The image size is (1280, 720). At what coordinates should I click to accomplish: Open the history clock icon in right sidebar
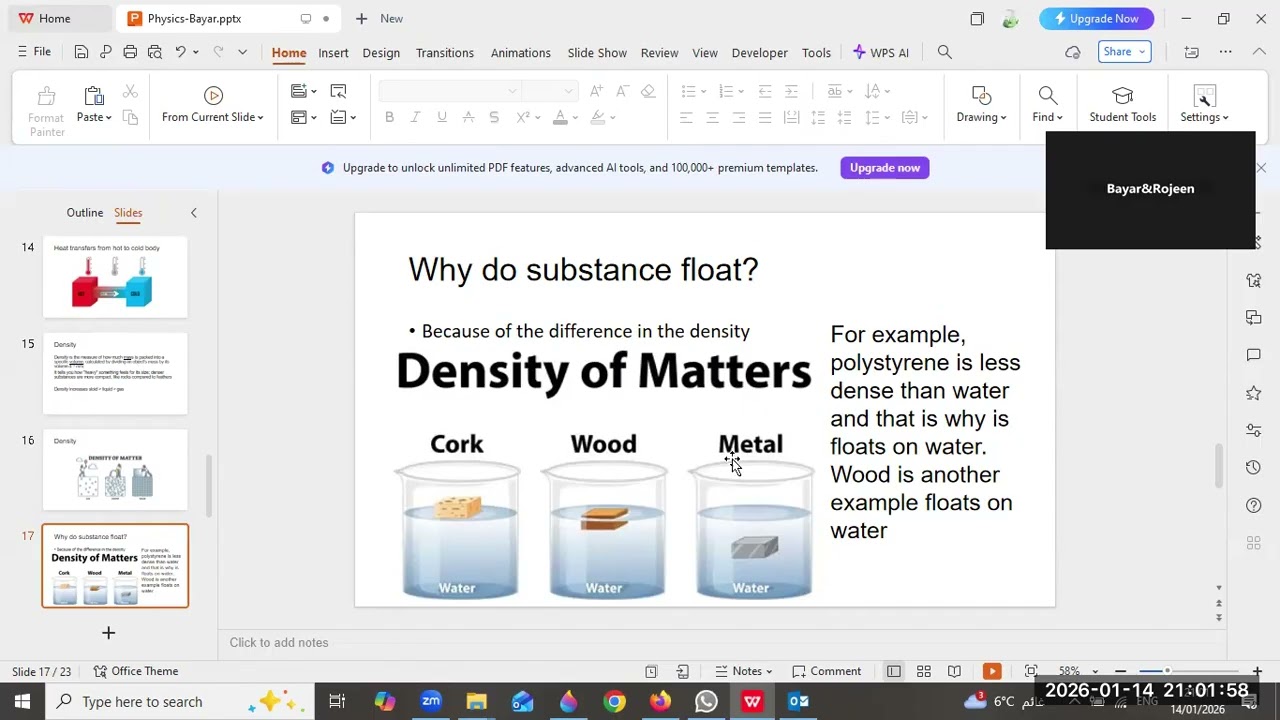click(1254, 467)
